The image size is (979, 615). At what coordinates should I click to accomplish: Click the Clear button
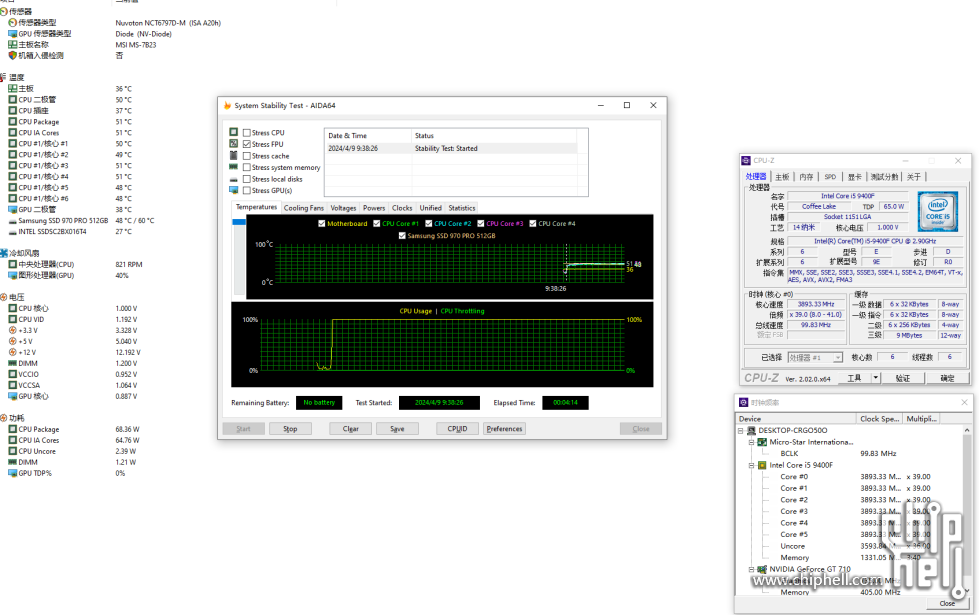[x=351, y=429]
